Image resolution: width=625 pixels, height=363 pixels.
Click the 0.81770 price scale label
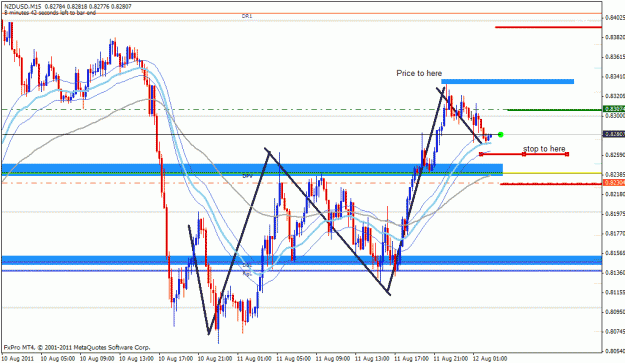pos(615,233)
